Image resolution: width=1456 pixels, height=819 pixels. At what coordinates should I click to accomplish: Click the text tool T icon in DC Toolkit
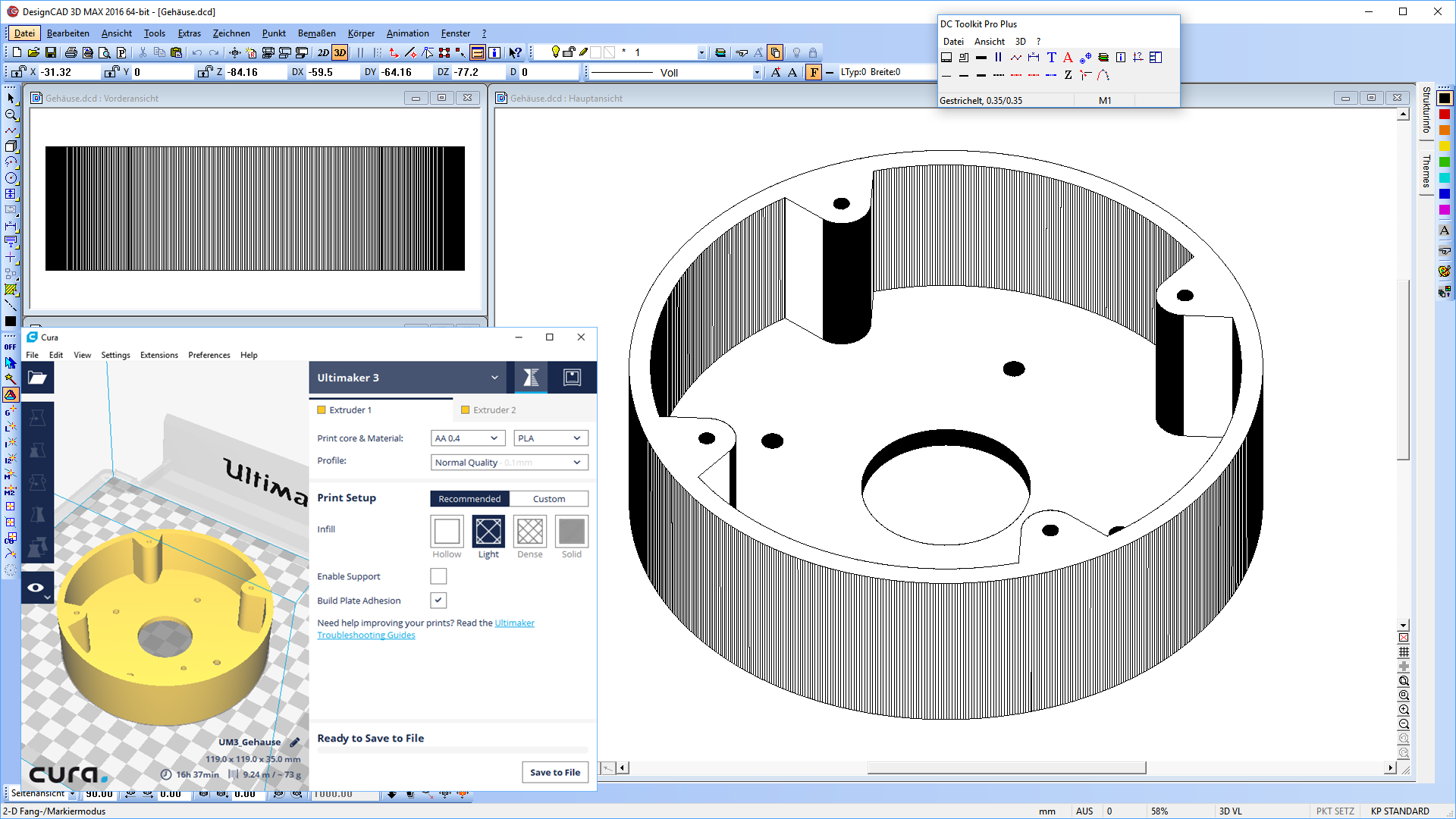coord(1051,58)
